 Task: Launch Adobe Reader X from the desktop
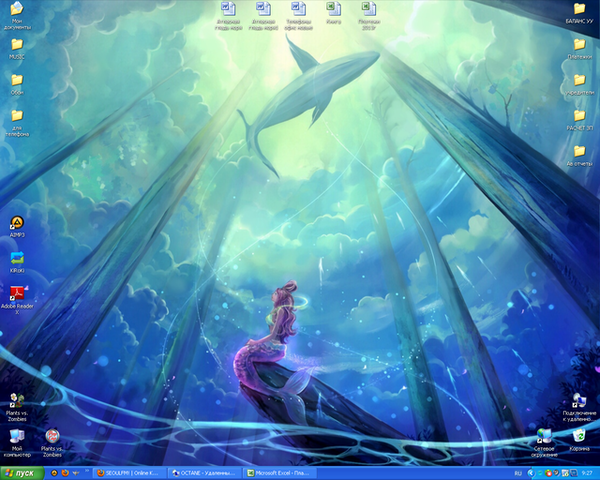[x=17, y=293]
